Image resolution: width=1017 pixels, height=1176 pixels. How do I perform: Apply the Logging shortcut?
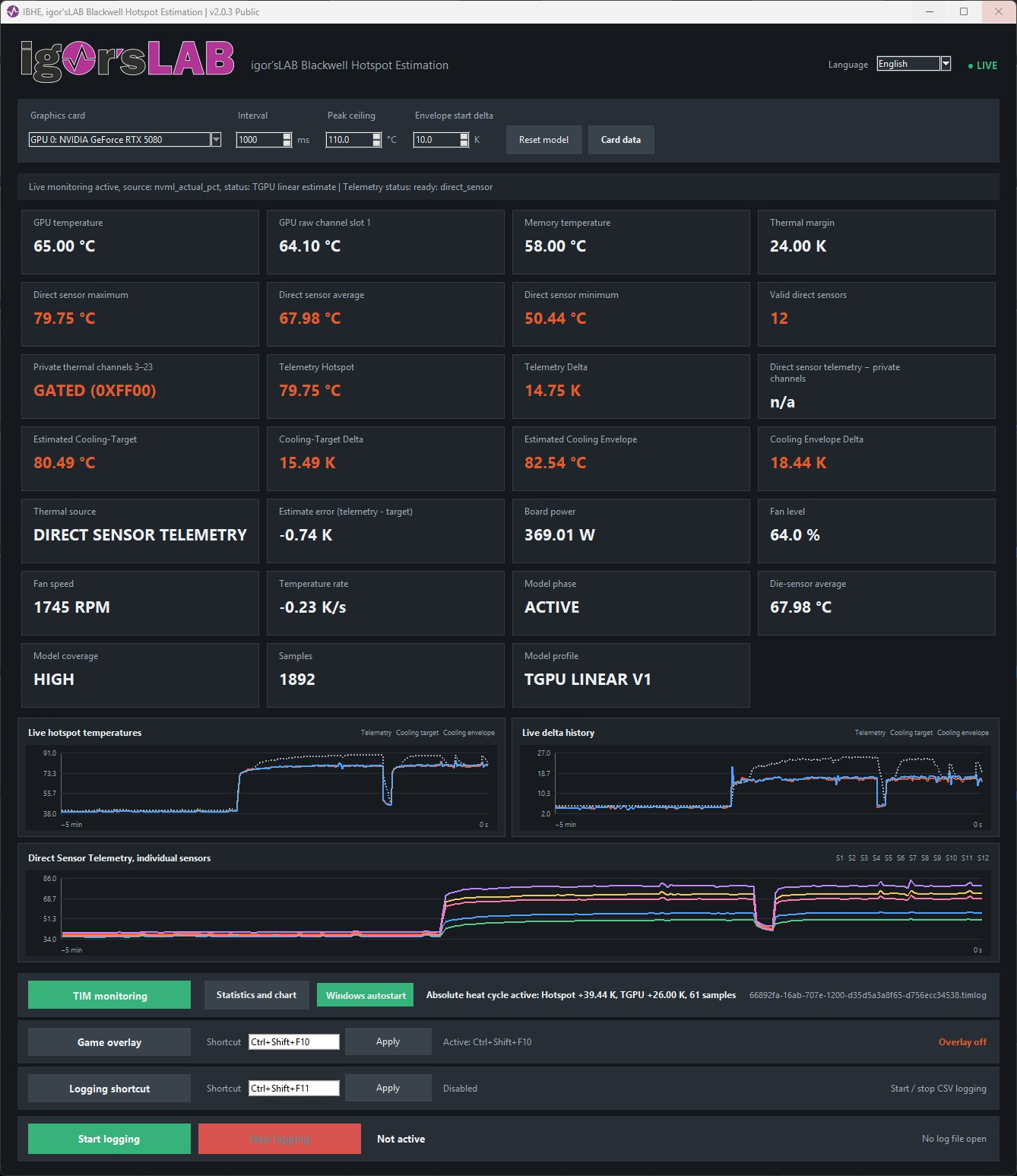pos(388,1088)
